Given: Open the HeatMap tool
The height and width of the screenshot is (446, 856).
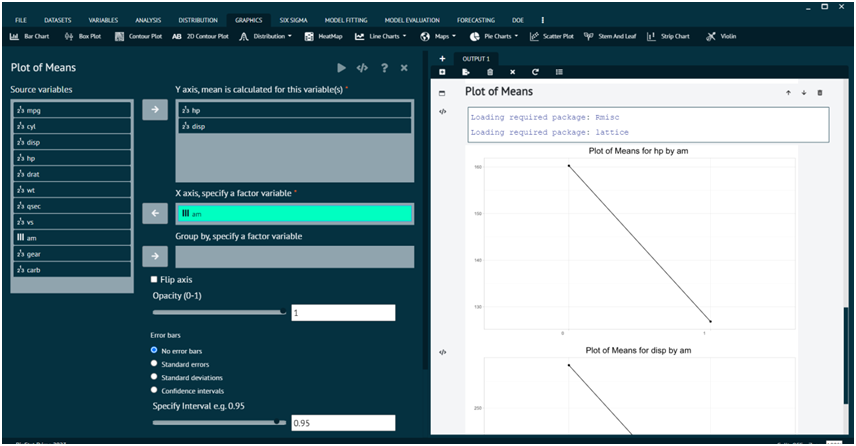Looking at the screenshot, I should pos(323,37).
